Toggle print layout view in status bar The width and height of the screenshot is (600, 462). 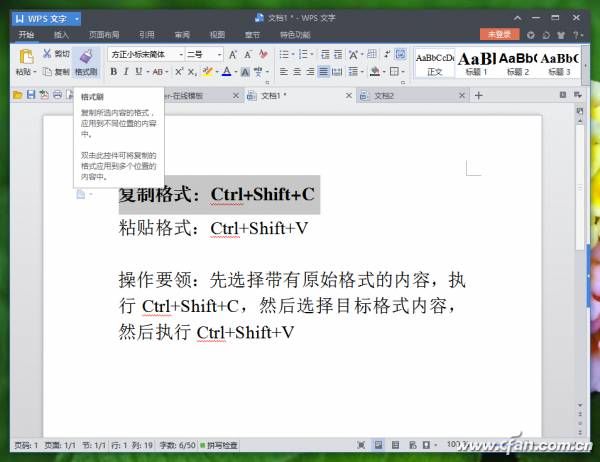[x=378, y=445]
